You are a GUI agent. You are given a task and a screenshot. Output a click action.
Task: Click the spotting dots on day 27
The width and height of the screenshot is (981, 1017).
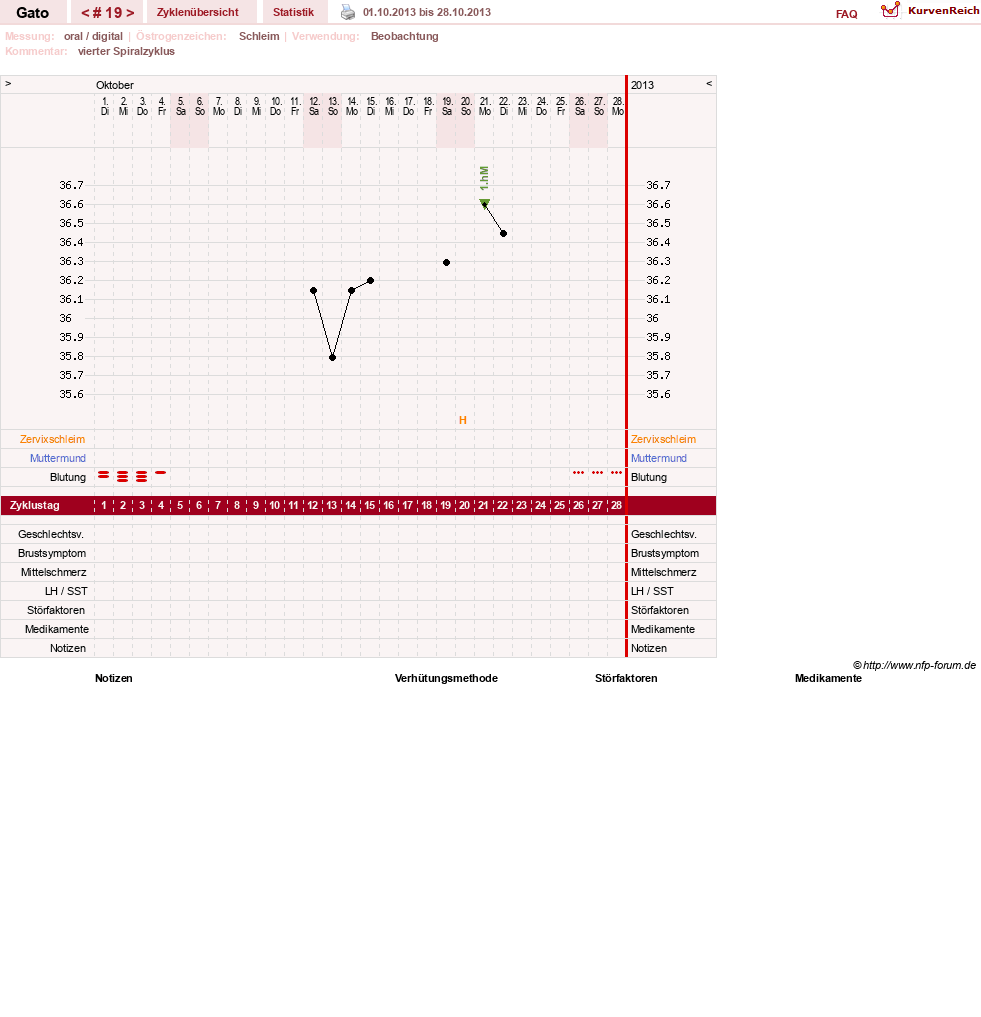(x=598, y=473)
